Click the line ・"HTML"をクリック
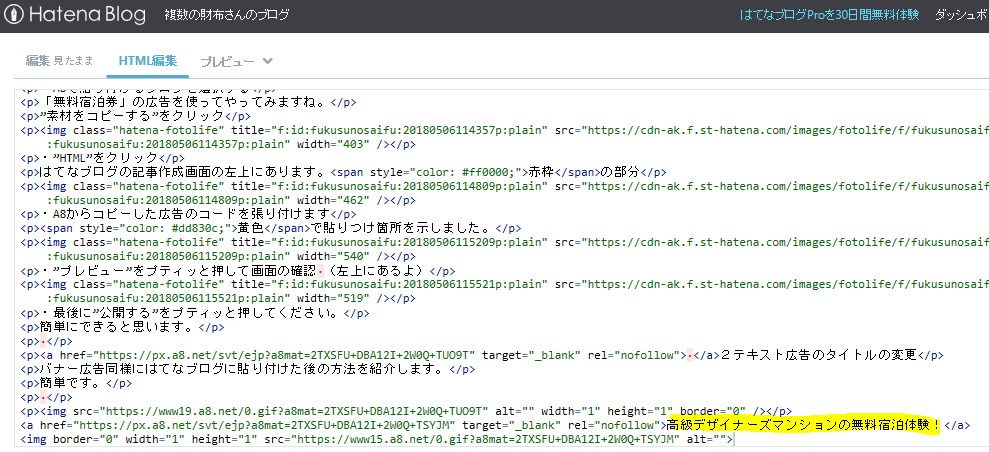 click(103, 158)
